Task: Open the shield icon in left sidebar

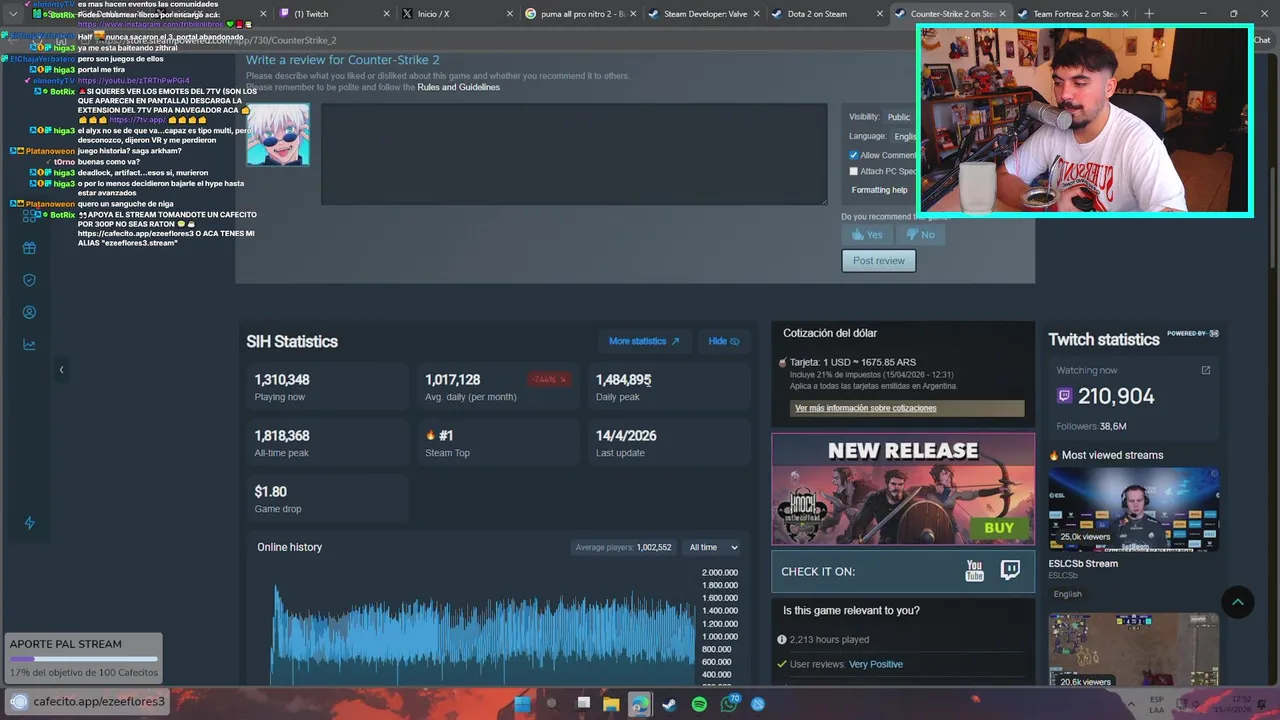Action: [29, 280]
